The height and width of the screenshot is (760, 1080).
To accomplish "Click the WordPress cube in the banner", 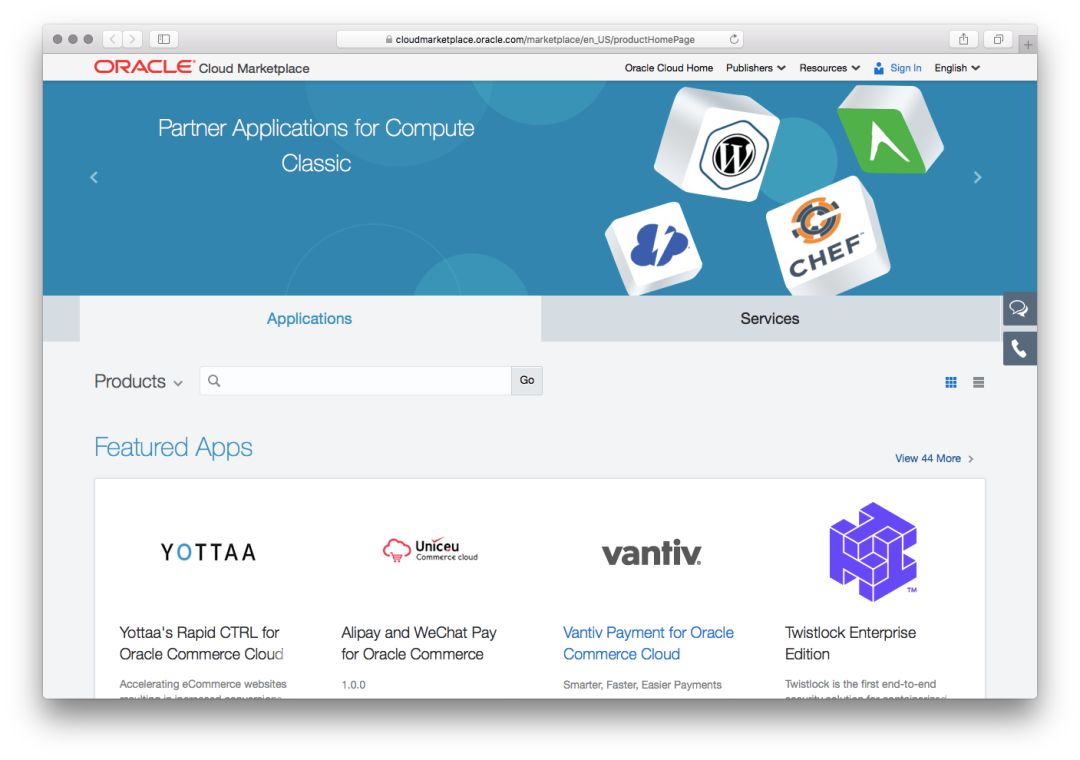I will (717, 146).
